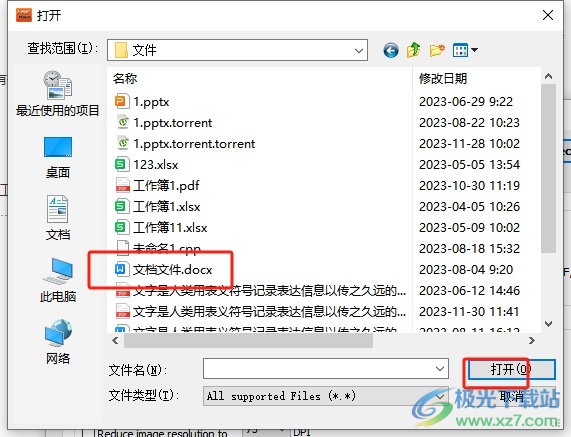Open the 文件类型 All supported Files dropdown

(x=326, y=396)
